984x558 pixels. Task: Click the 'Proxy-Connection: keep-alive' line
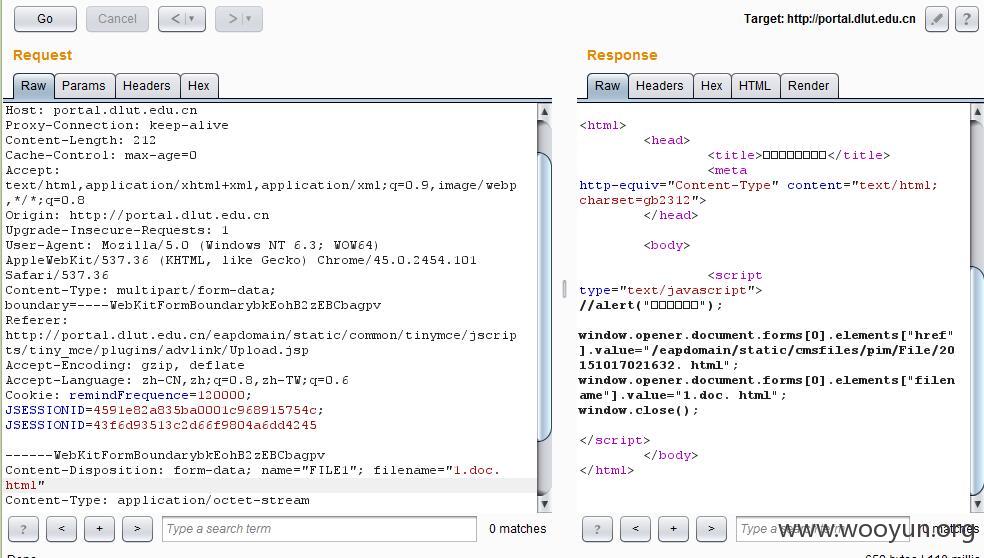click(x=117, y=126)
